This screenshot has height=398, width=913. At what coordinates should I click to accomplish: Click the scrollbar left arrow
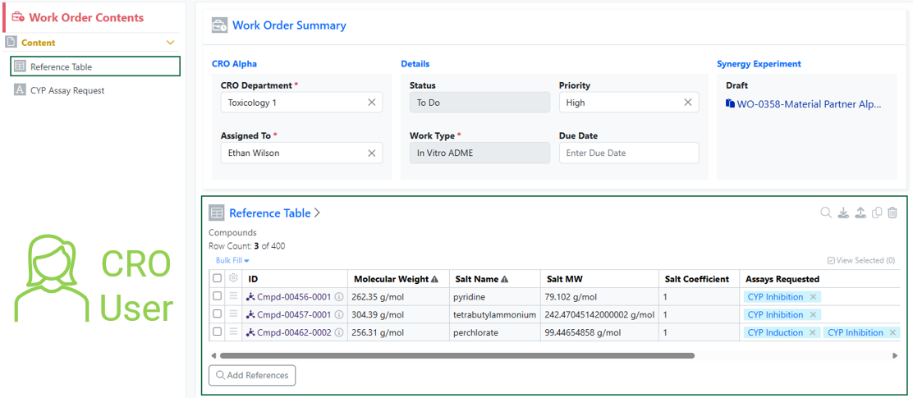[214, 355]
